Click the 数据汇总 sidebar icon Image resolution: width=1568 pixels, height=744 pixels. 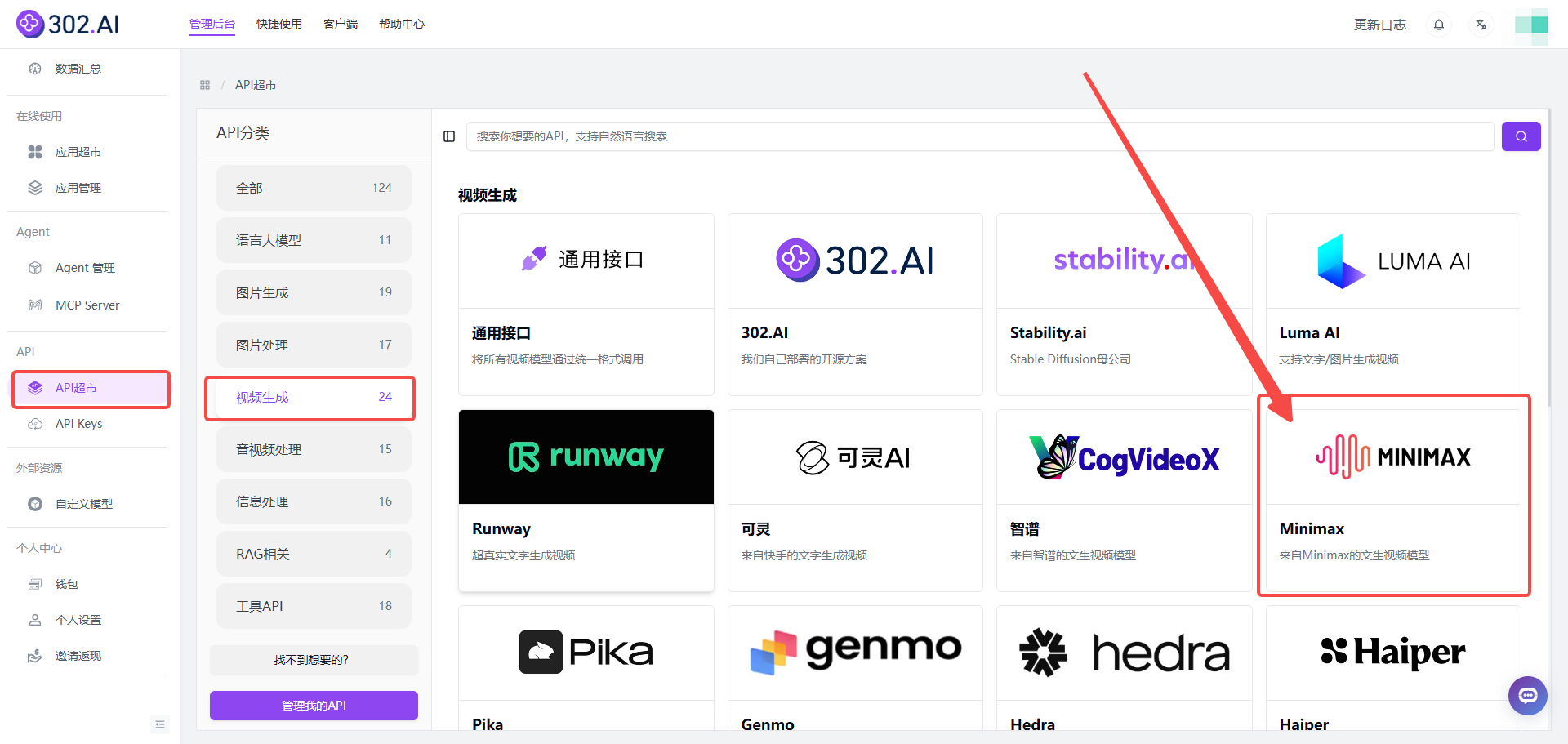point(35,69)
